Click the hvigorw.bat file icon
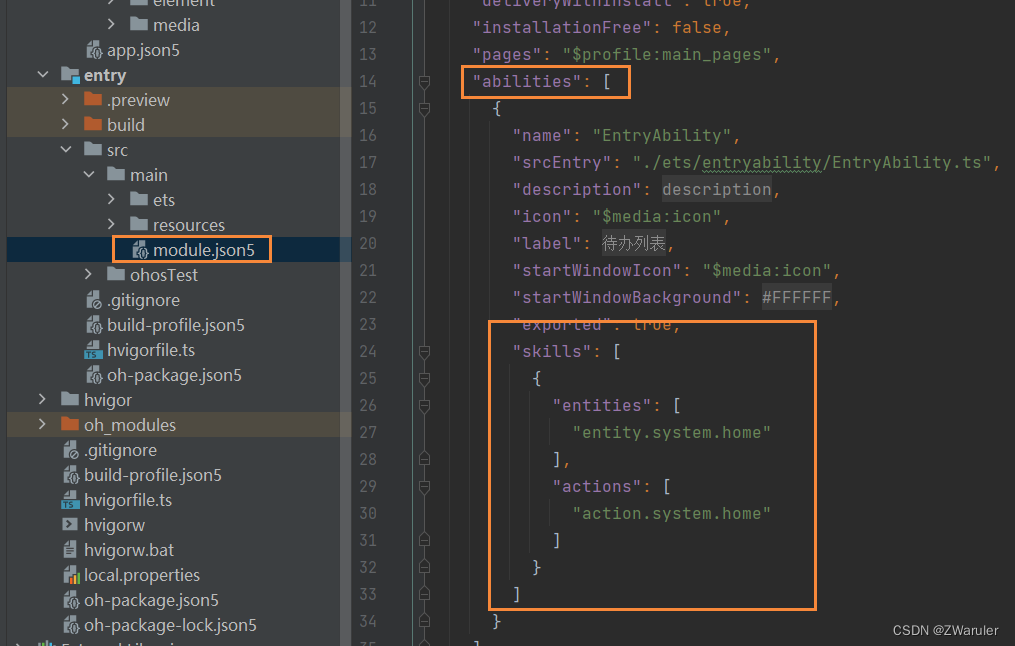The image size is (1015, 646). [x=70, y=550]
